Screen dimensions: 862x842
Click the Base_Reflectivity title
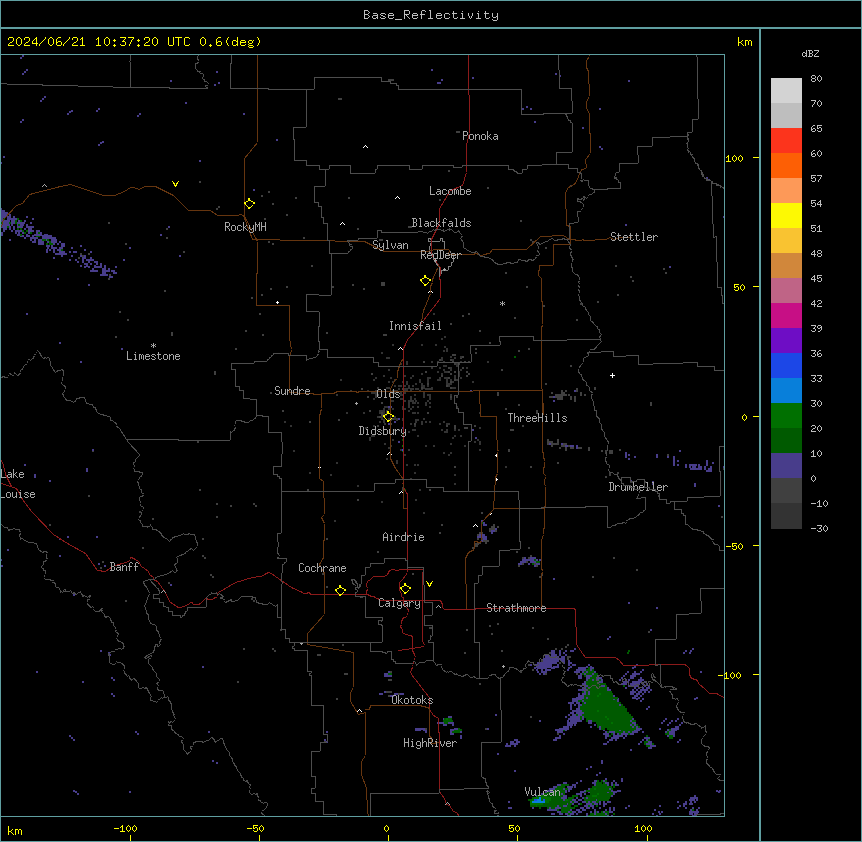[431, 15]
